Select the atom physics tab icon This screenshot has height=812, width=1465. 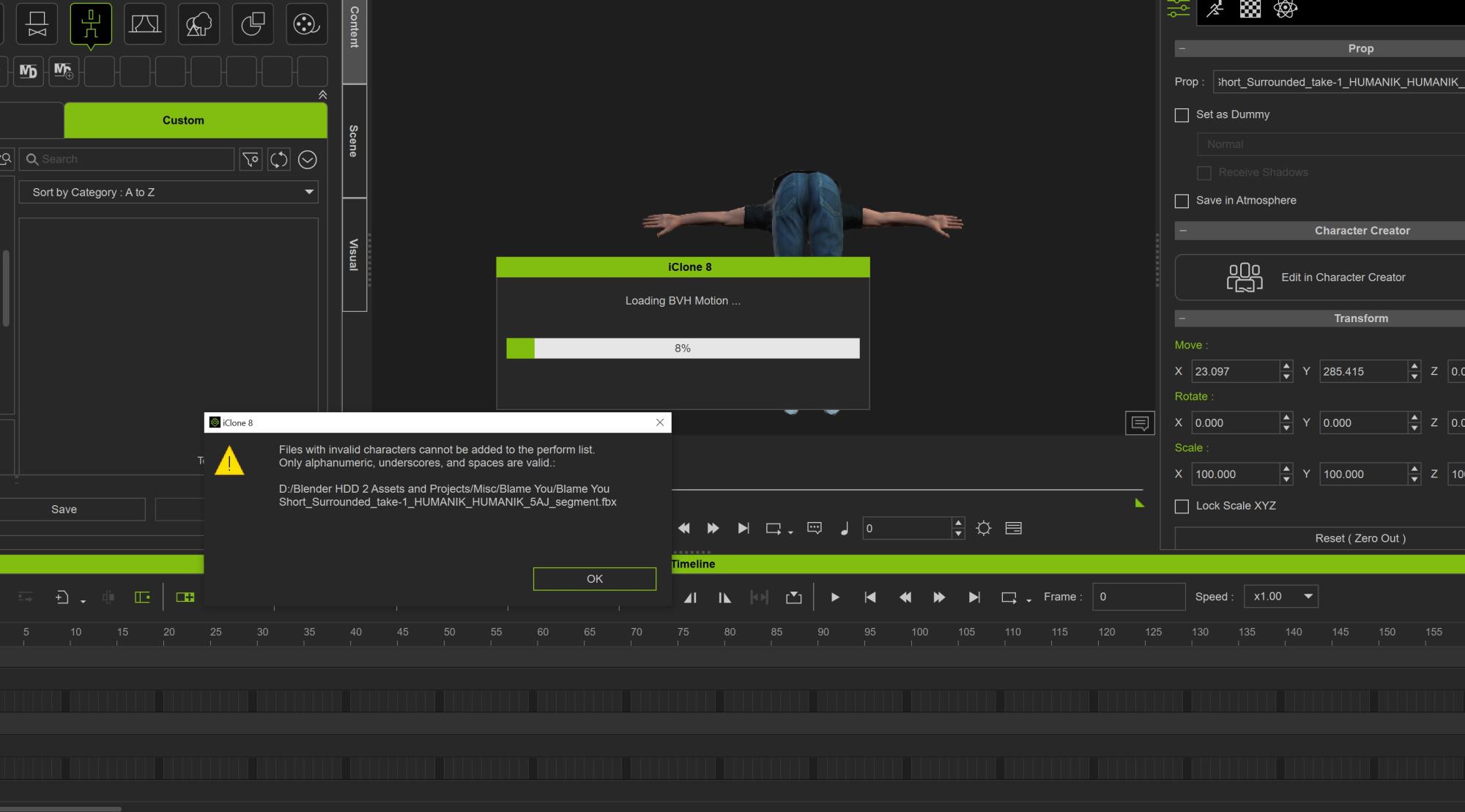coord(1286,9)
